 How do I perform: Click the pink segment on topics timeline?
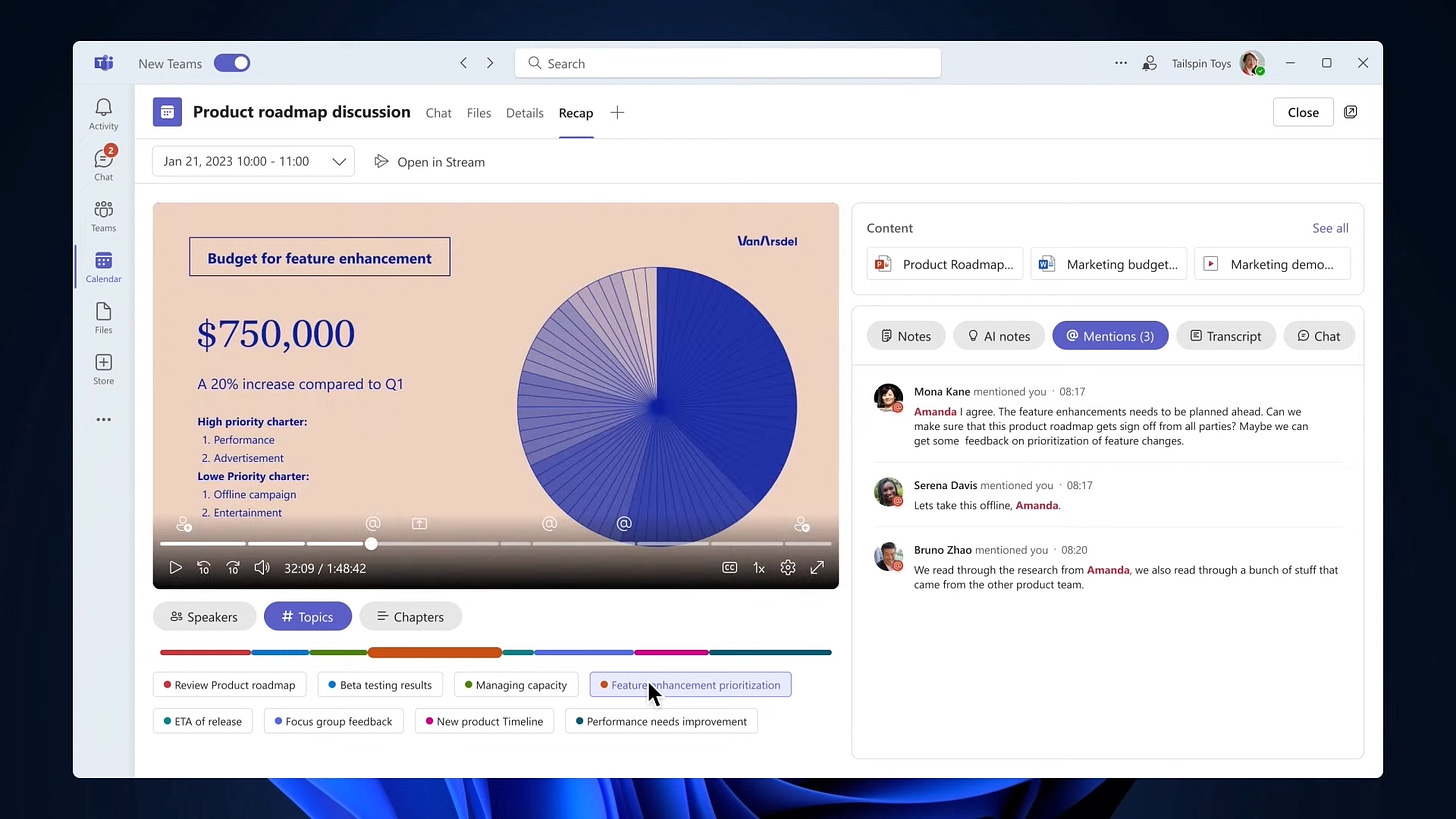pyautogui.click(x=671, y=653)
